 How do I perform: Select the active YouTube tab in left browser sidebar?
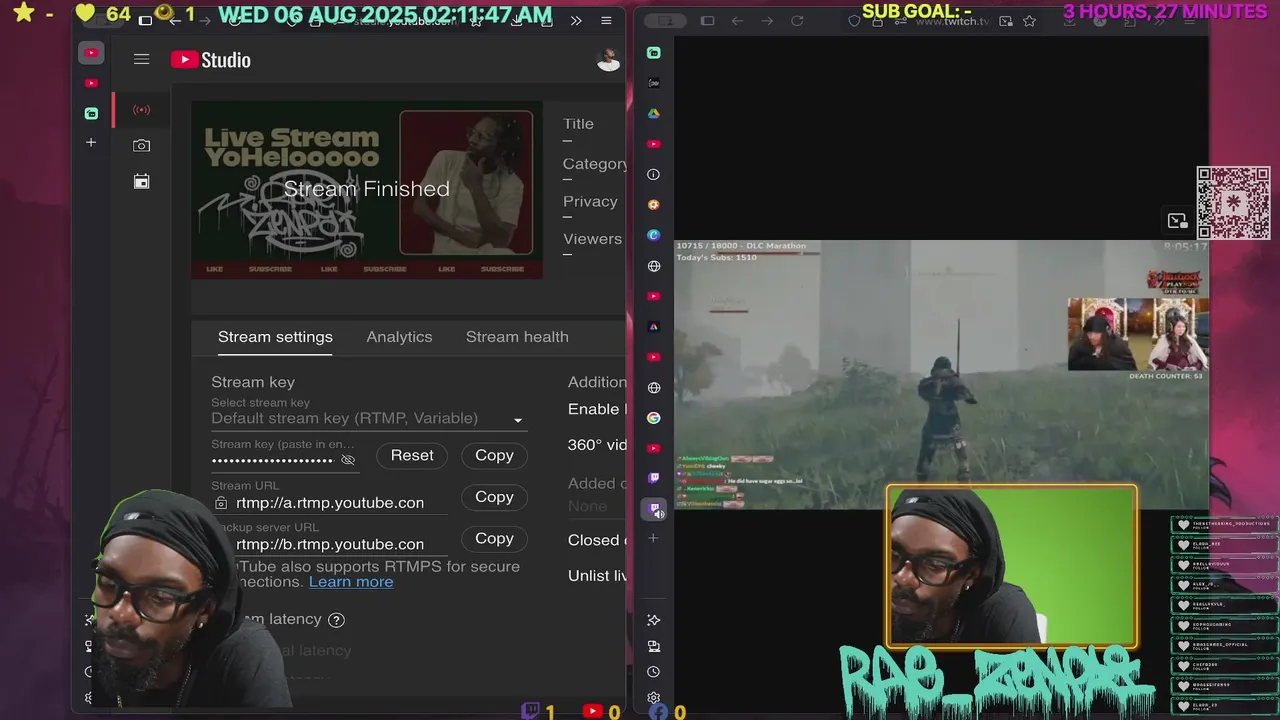point(91,53)
